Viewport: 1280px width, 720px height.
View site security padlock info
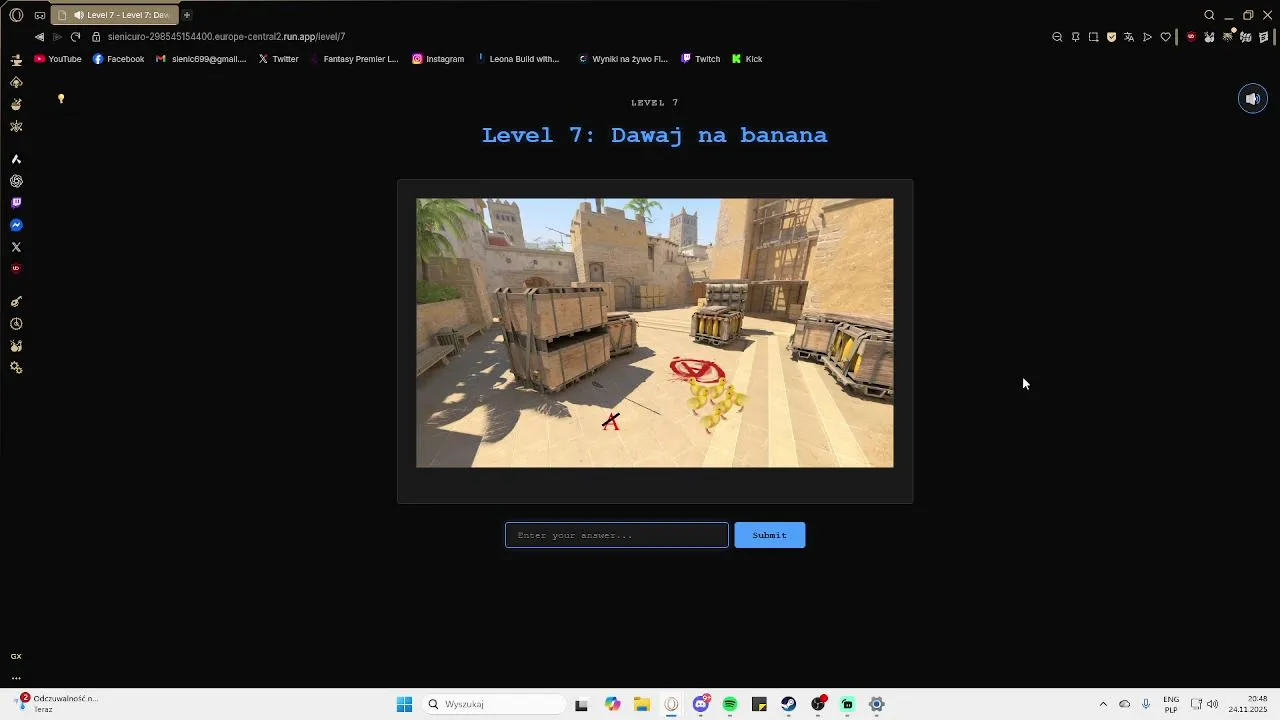tap(97, 37)
